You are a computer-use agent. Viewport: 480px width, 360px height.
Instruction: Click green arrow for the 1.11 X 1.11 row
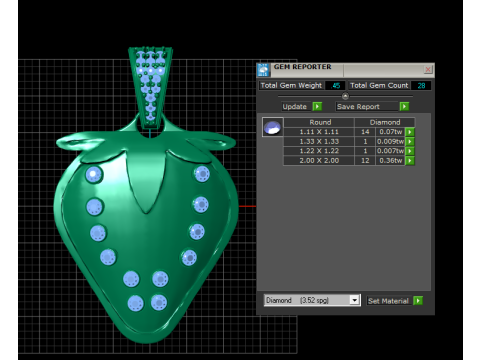point(410,132)
